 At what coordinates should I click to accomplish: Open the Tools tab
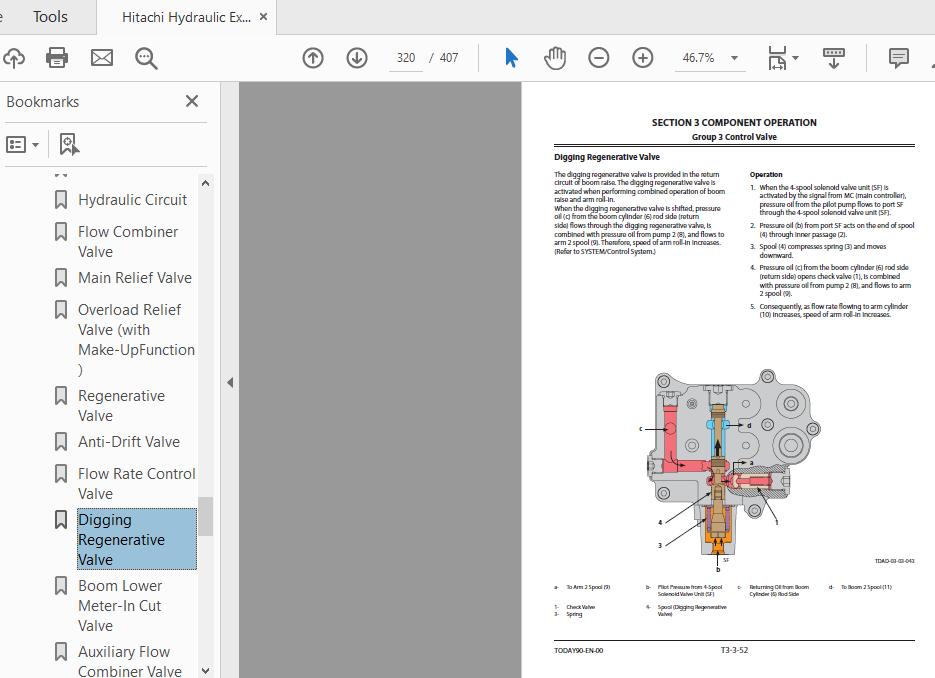coord(50,17)
